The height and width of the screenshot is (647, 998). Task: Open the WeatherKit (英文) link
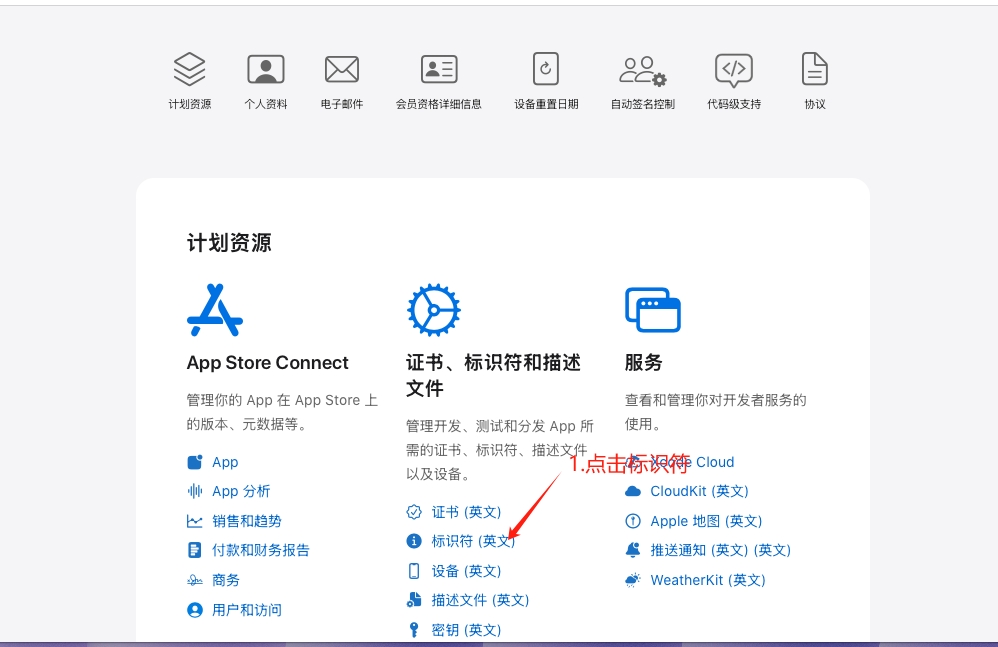pyautogui.click(x=708, y=580)
